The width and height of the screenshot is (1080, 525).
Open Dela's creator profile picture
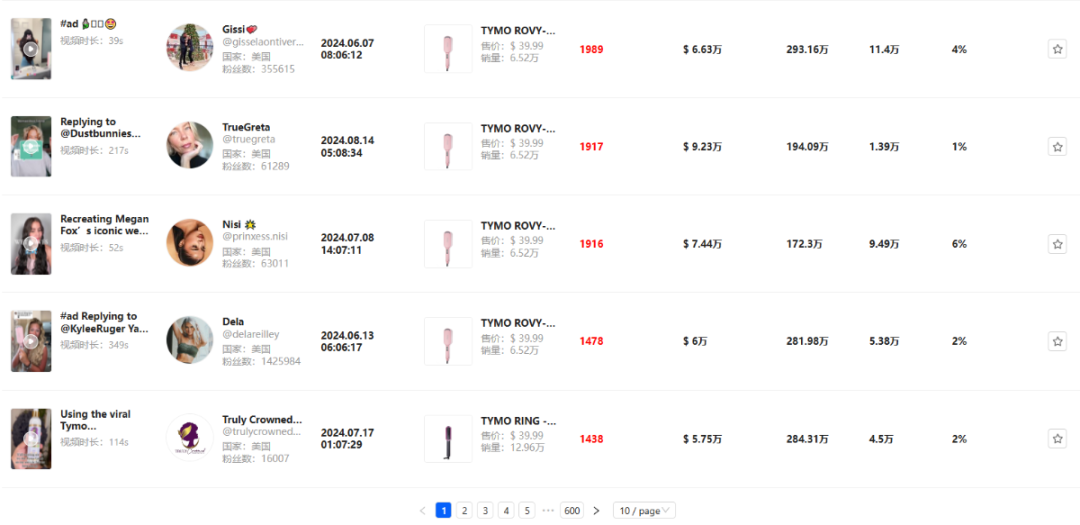[x=189, y=340]
